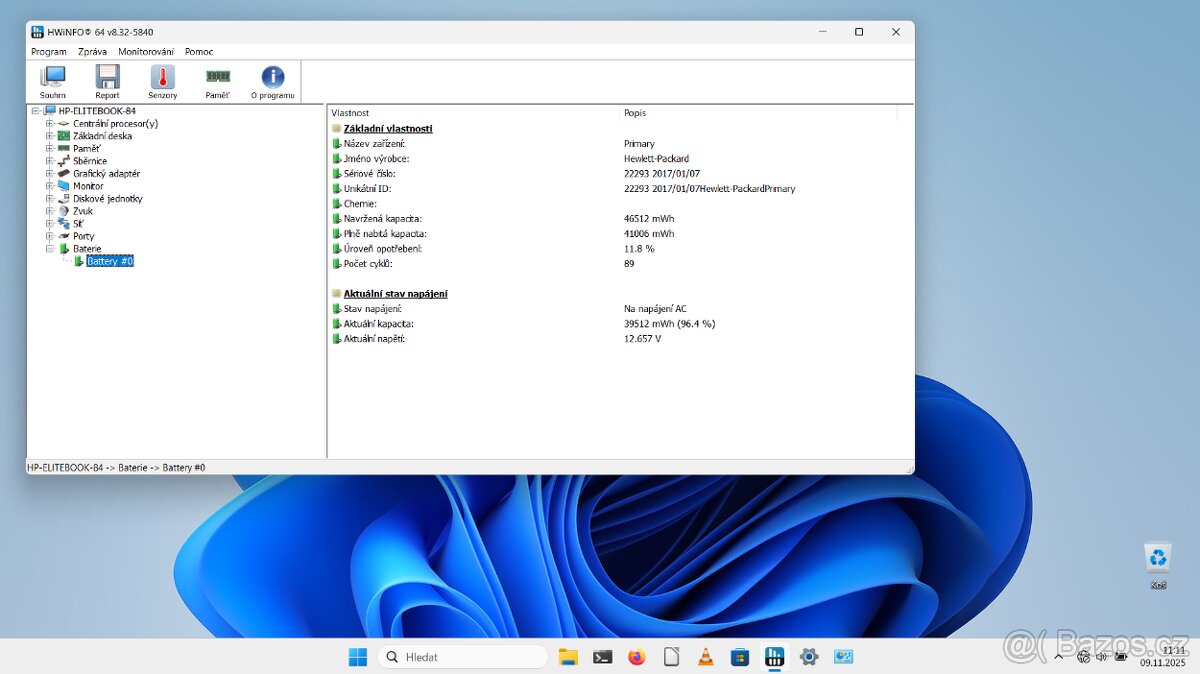Click the HWiNFO icon in the taskbar

click(x=775, y=656)
